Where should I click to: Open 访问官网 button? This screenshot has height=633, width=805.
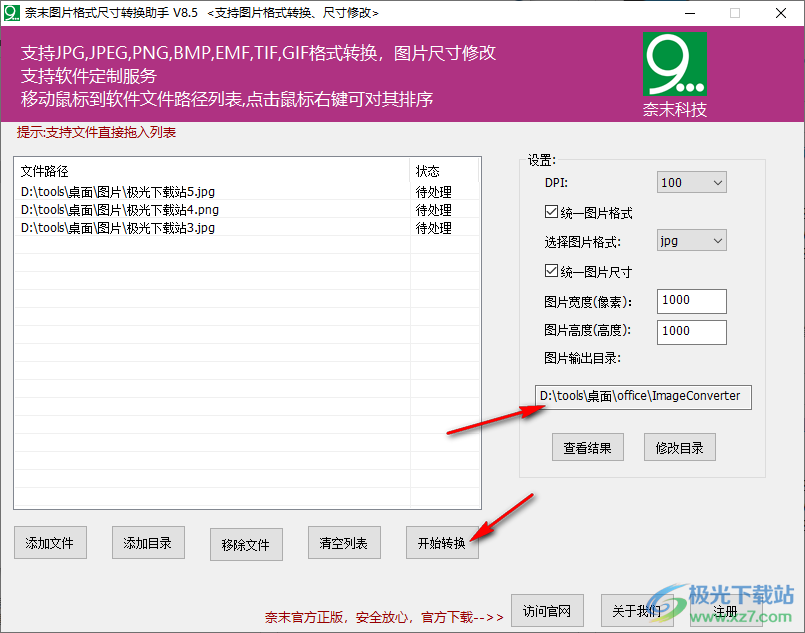(x=547, y=611)
